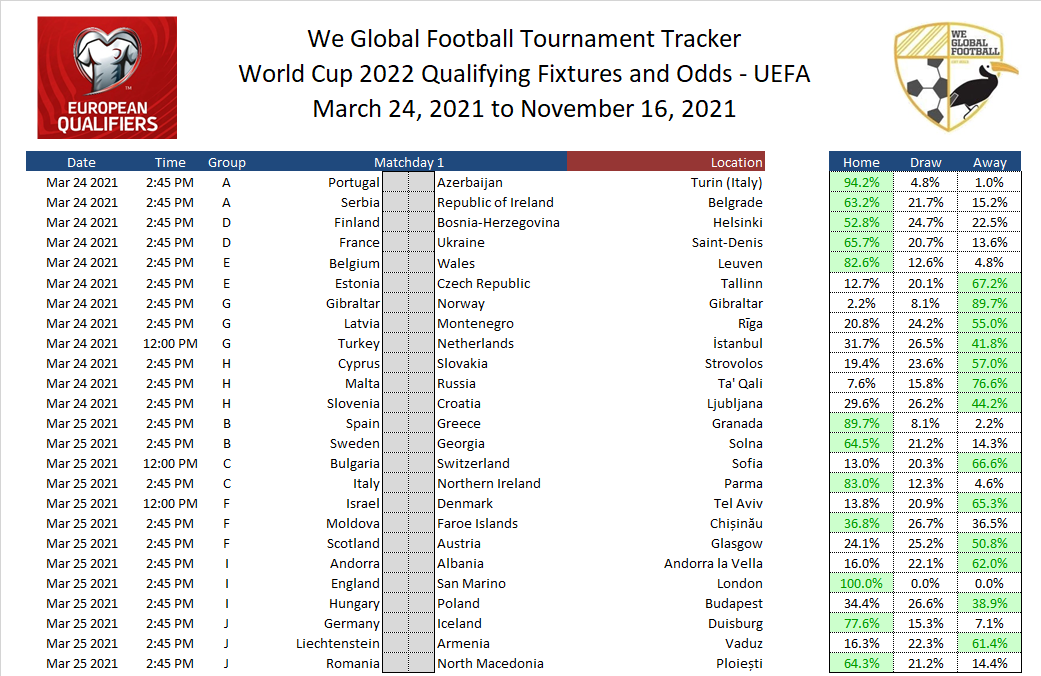Click the Draw odds column header

[925, 162]
